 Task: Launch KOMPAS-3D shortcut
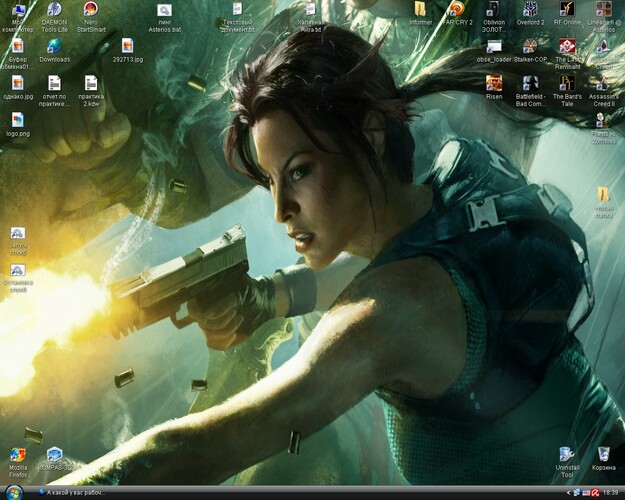pos(54,455)
